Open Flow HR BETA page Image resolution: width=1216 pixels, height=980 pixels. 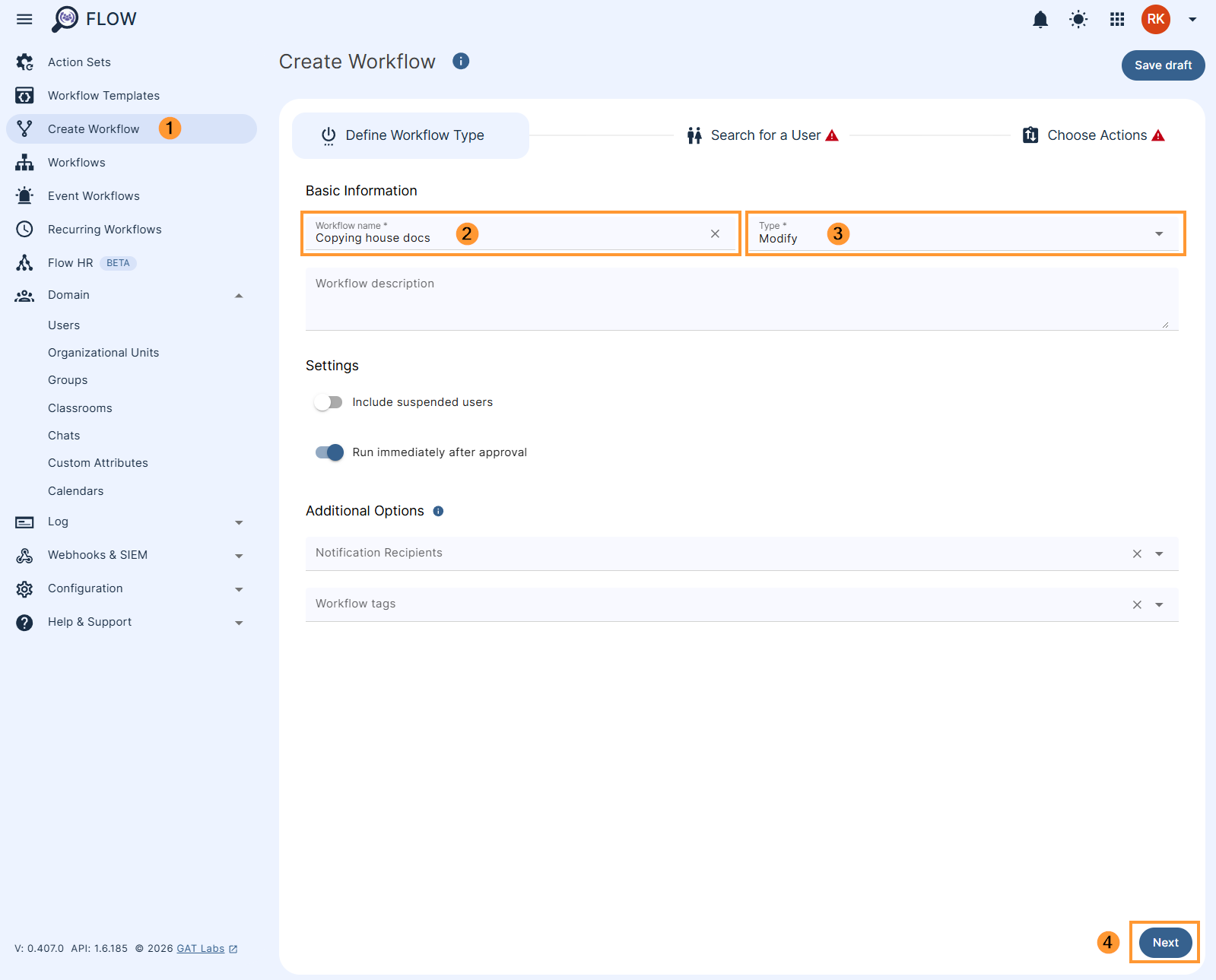click(91, 263)
